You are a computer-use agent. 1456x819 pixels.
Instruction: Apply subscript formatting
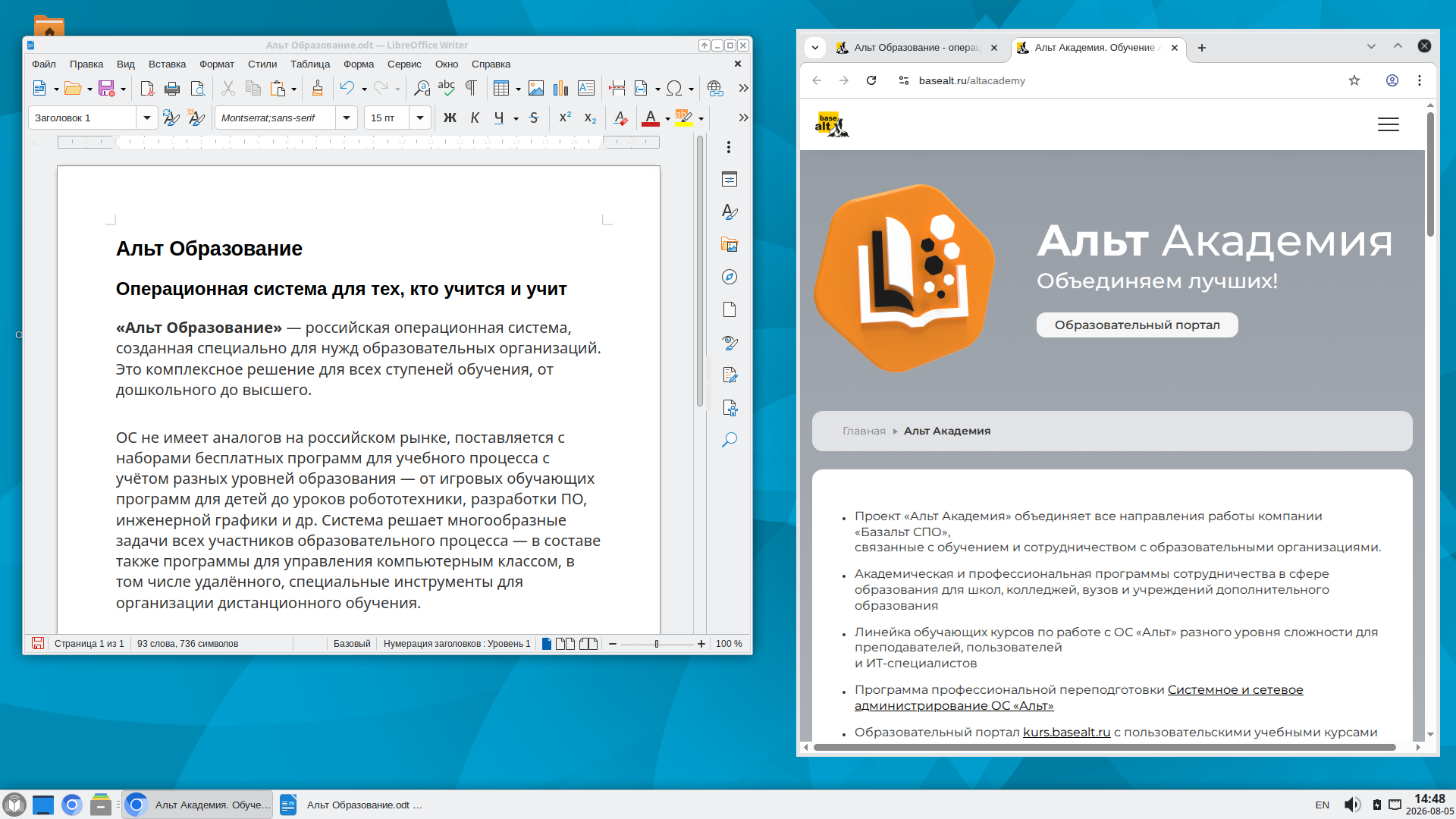point(590,118)
